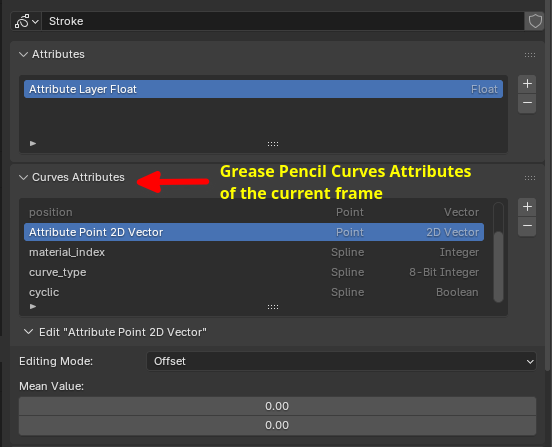Click the Attributes panel drag-handle dots

click(x=529, y=55)
